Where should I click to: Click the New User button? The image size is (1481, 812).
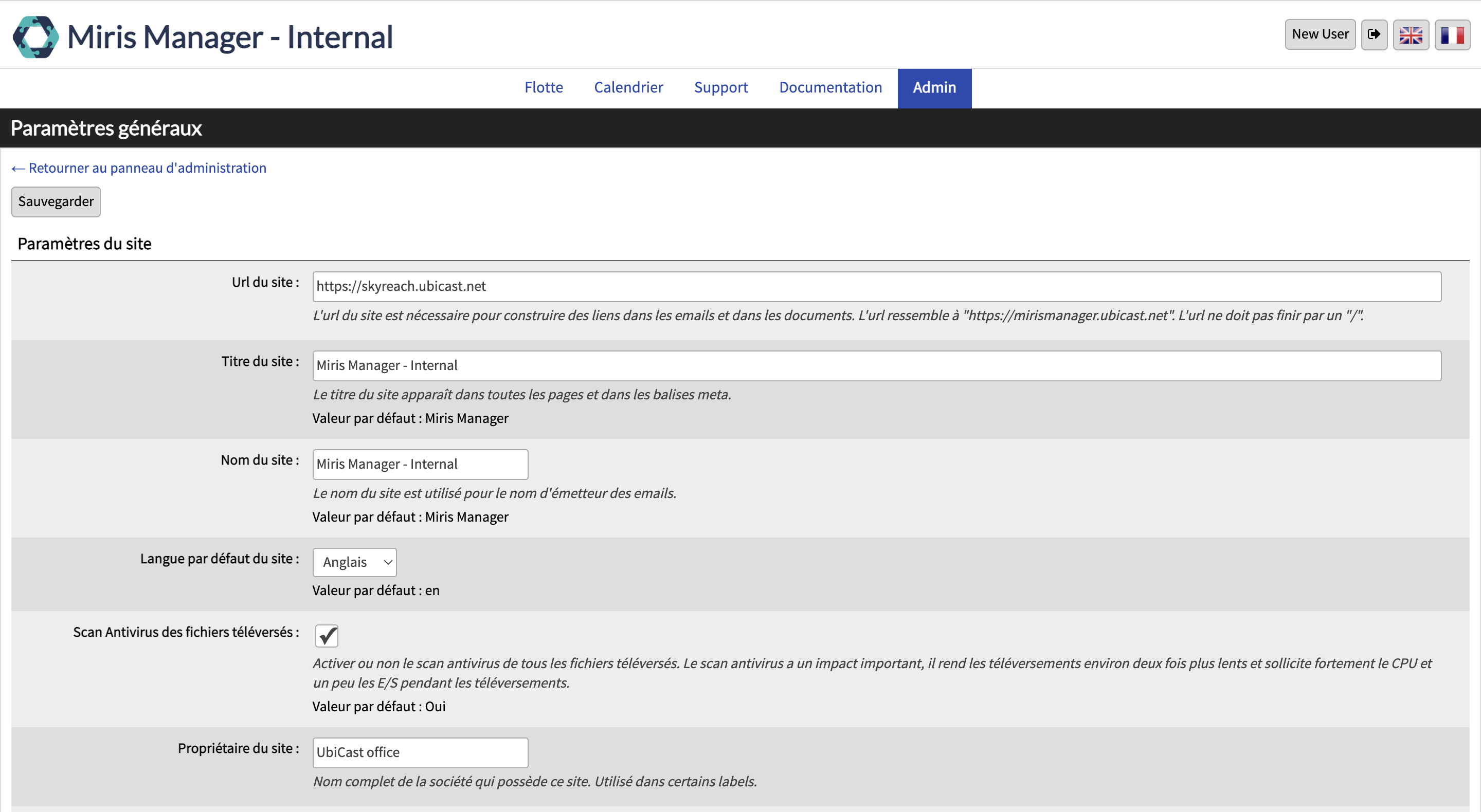(x=1320, y=34)
